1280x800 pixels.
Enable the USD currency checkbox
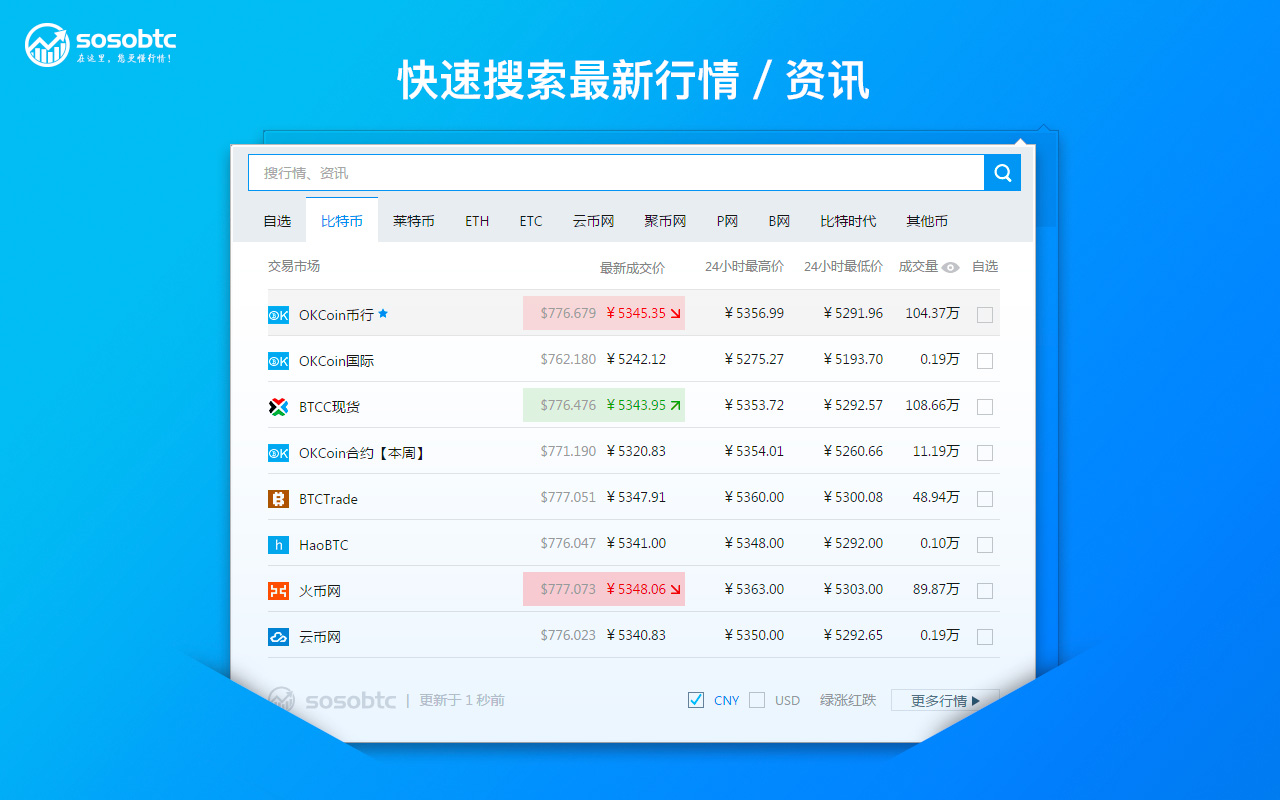[x=757, y=700]
